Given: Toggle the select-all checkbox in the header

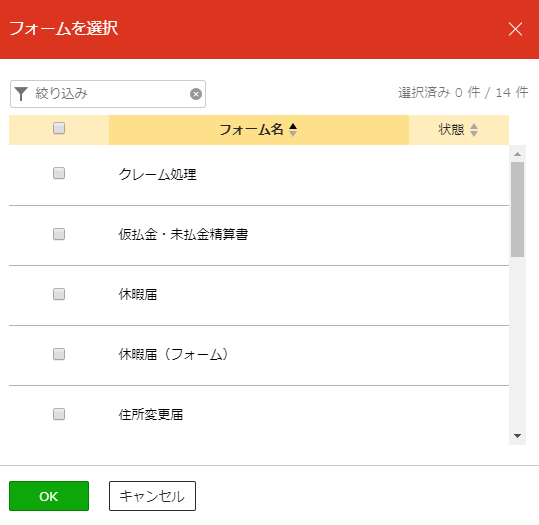Looking at the screenshot, I should pyautogui.click(x=59, y=128).
